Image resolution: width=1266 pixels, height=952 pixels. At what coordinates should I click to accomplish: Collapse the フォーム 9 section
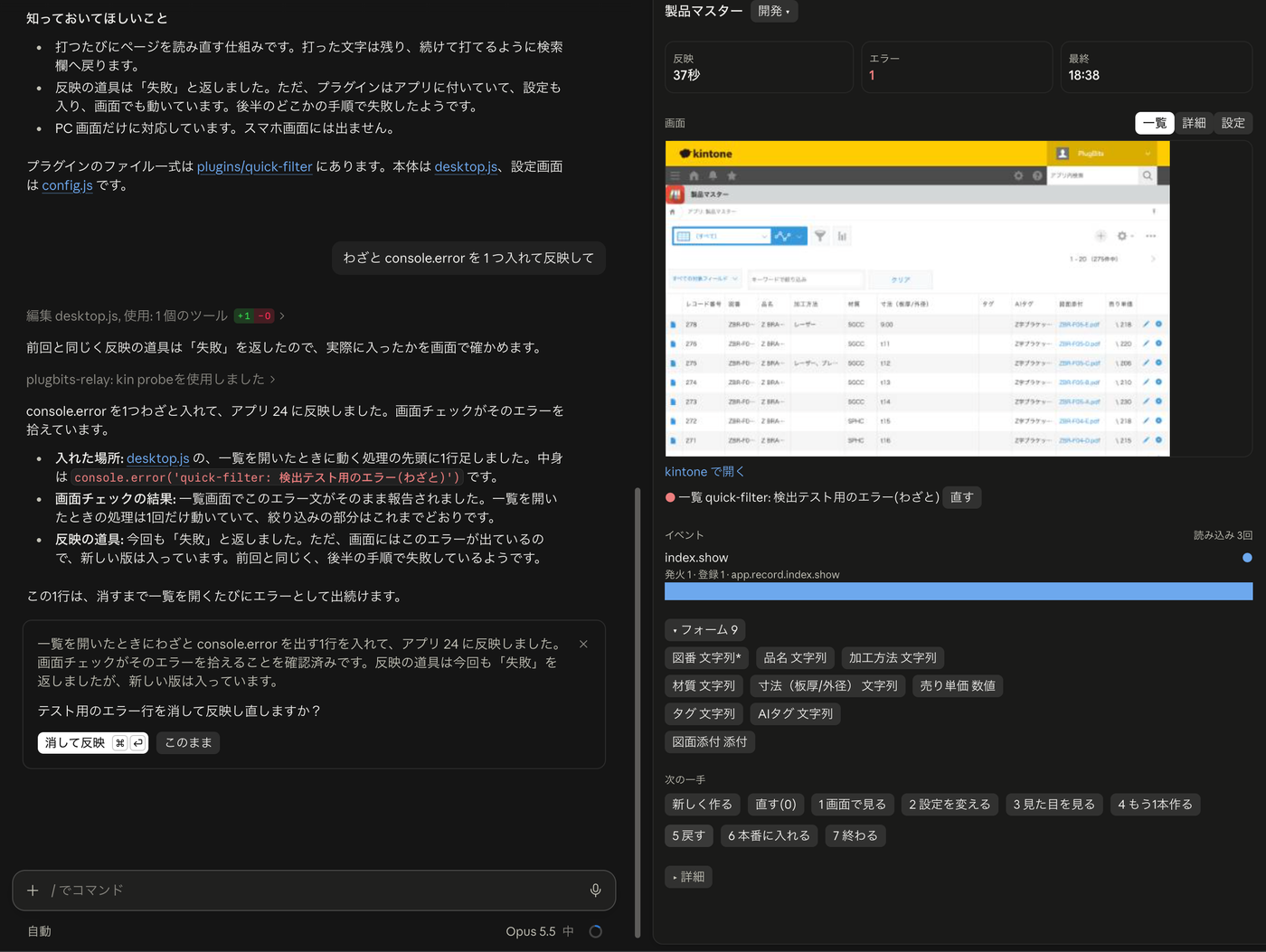click(705, 630)
